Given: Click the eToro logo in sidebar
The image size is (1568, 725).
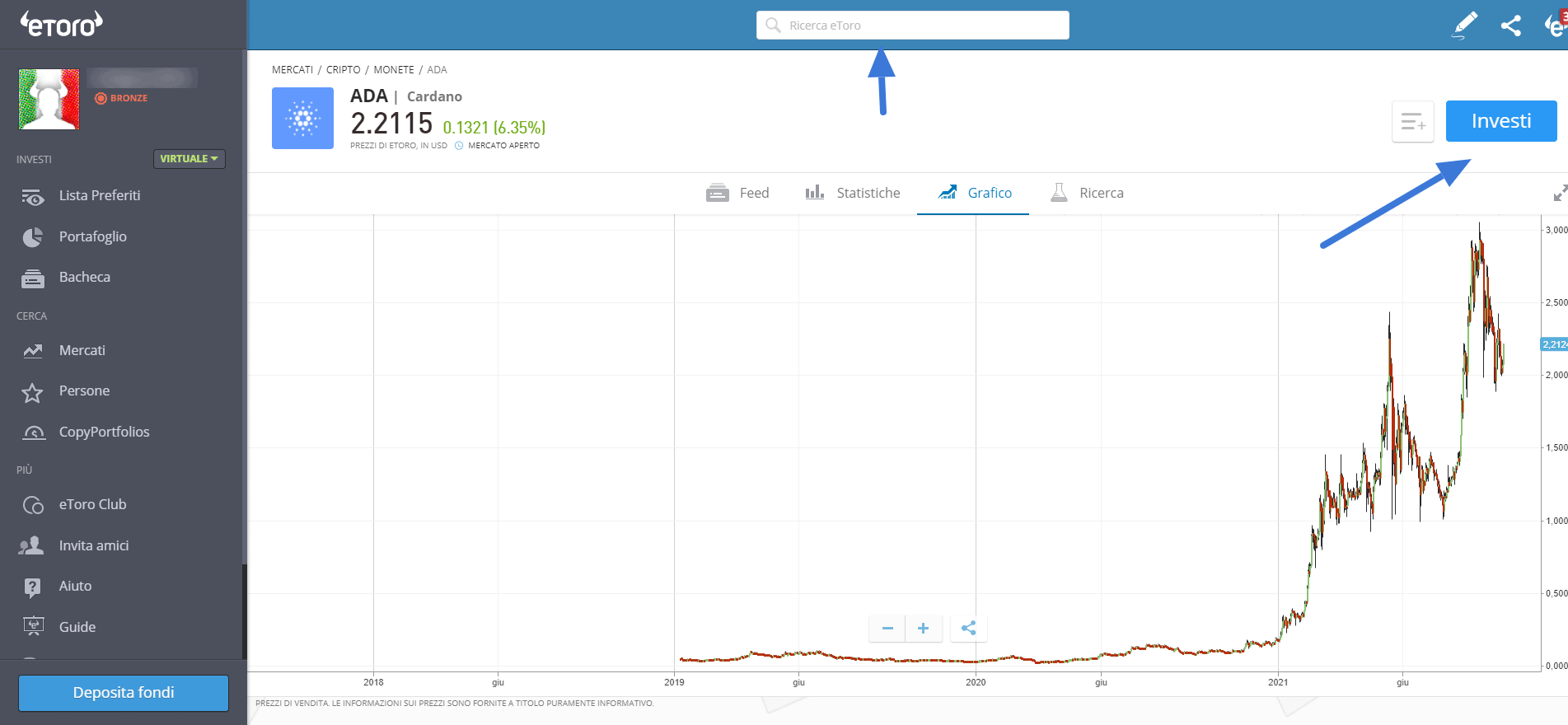Looking at the screenshot, I should pyautogui.click(x=62, y=24).
